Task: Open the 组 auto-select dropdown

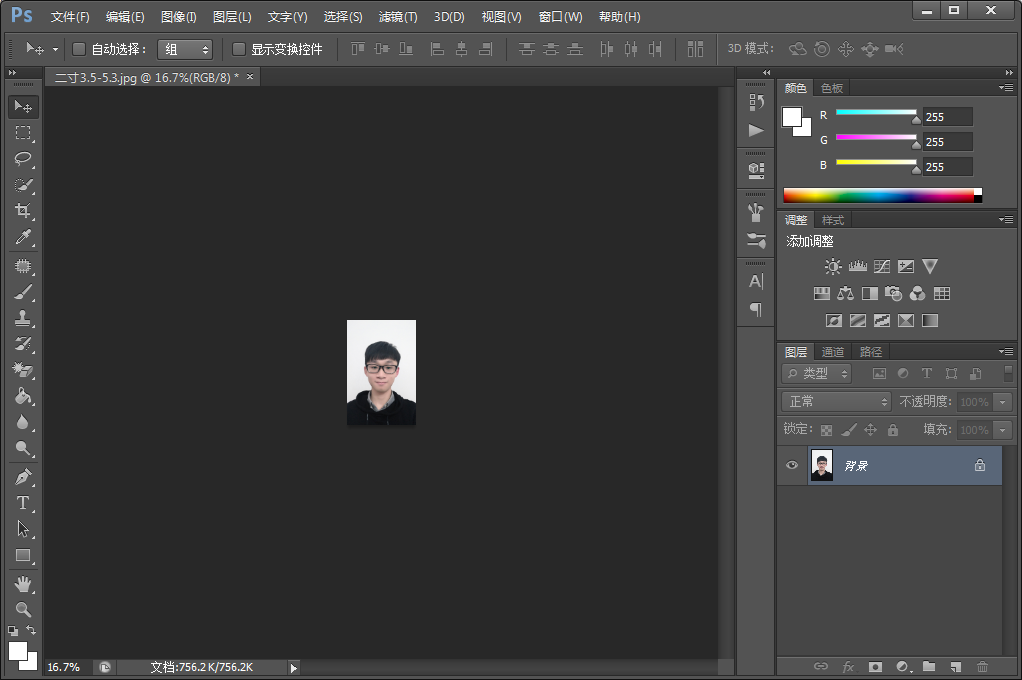Action: click(185, 50)
